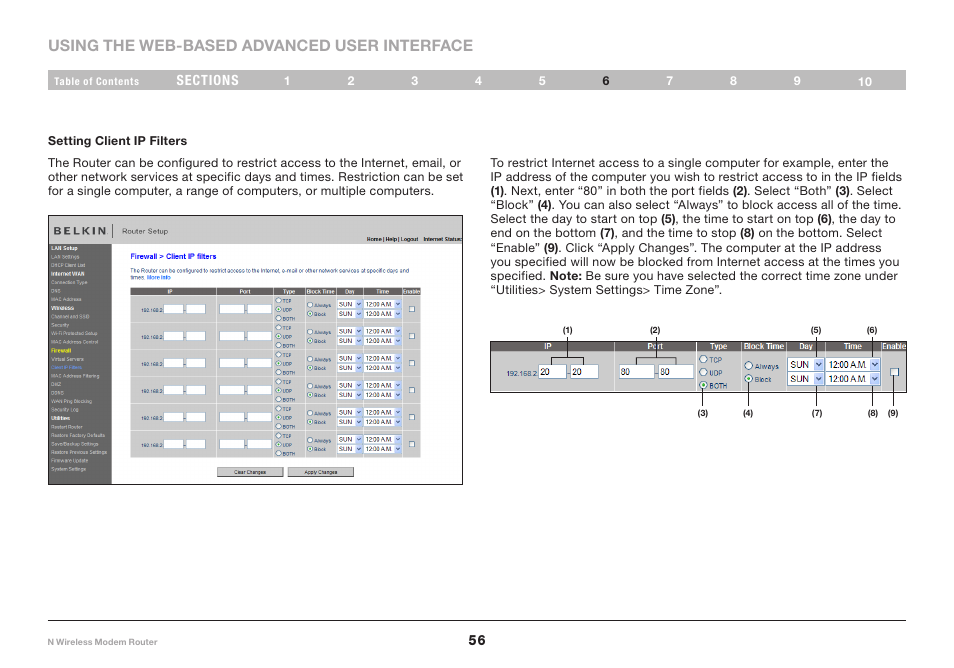Click the Logout link in the router header
954x668 pixels.
(x=409, y=239)
